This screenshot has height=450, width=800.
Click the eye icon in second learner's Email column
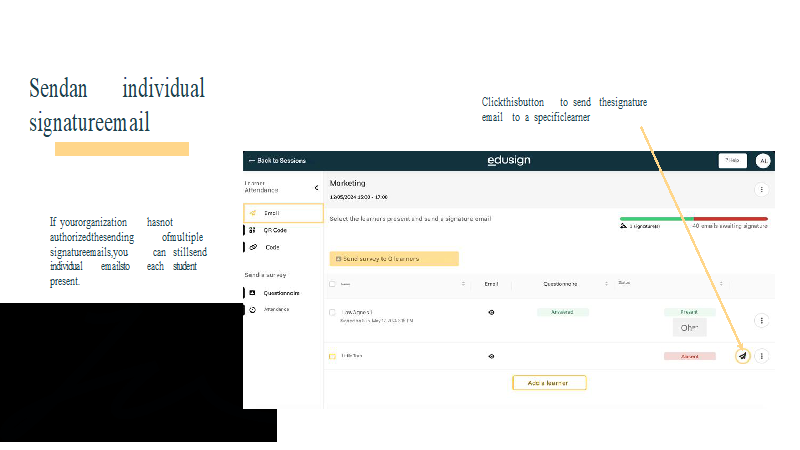pos(491,356)
